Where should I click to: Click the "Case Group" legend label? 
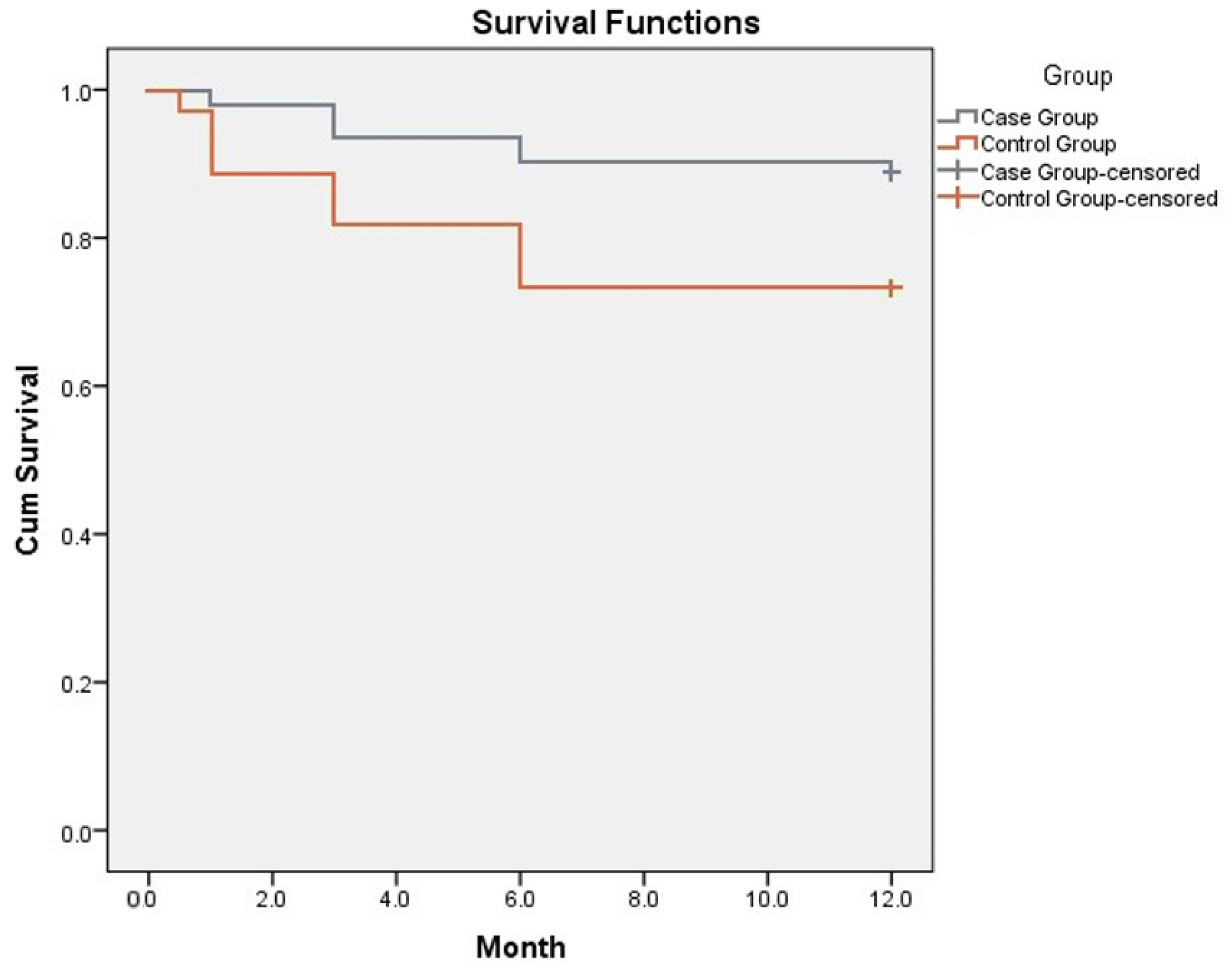pyautogui.click(x=1039, y=118)
